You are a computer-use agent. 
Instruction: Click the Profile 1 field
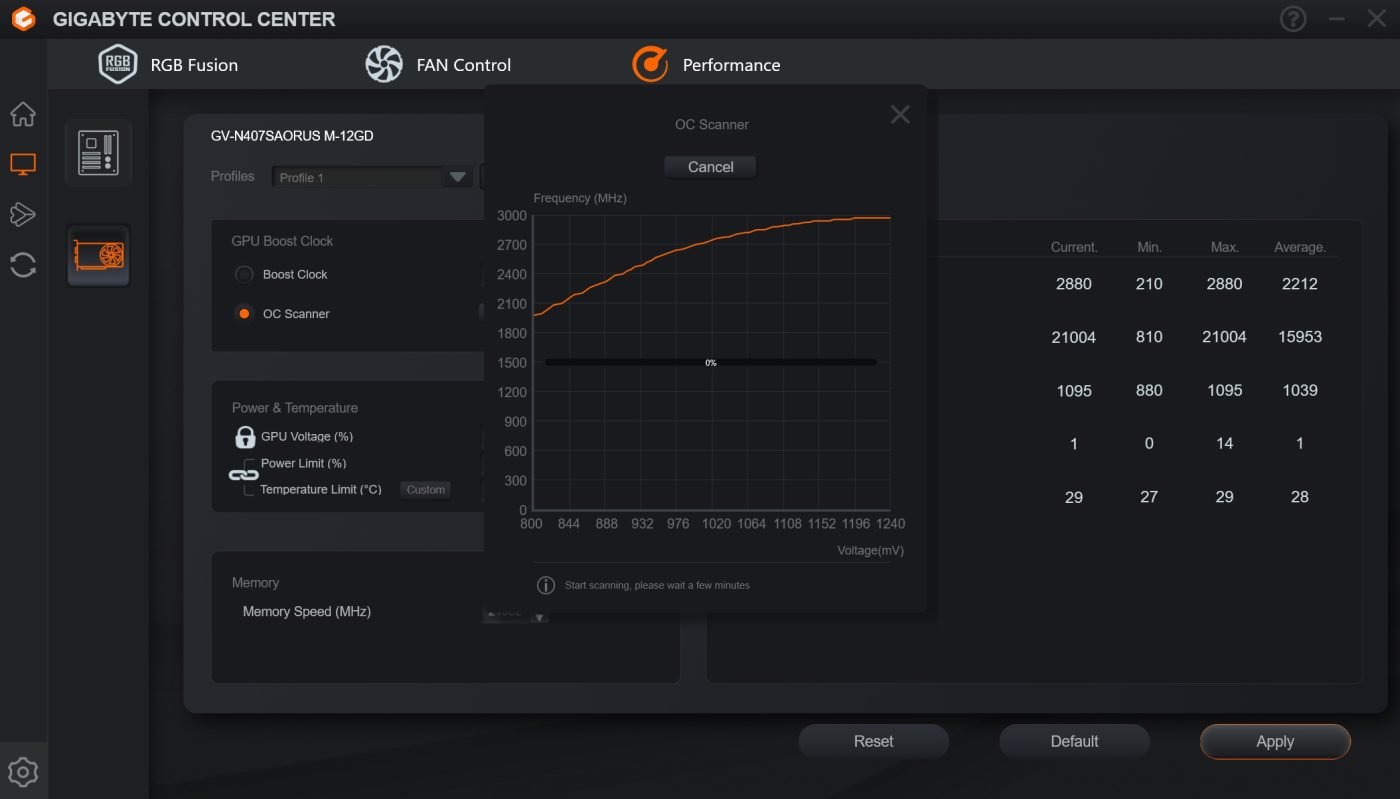pos(357,177)
